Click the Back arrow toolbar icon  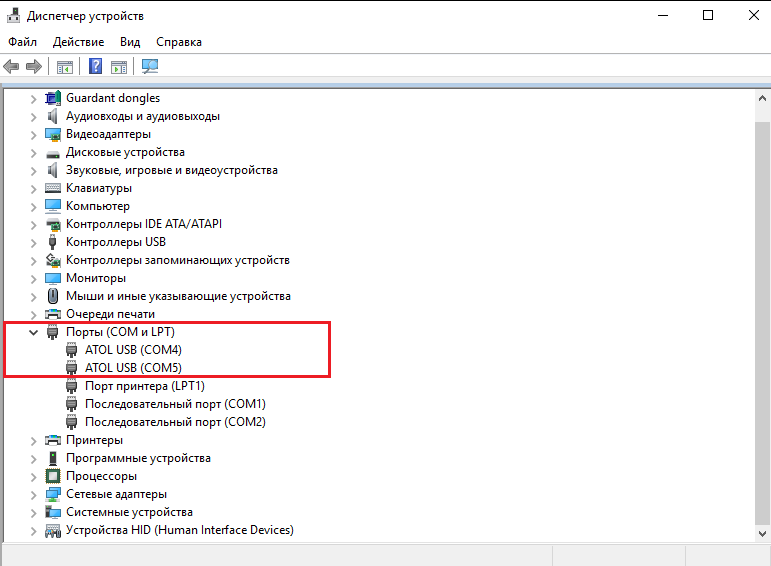tap(12, 67)
